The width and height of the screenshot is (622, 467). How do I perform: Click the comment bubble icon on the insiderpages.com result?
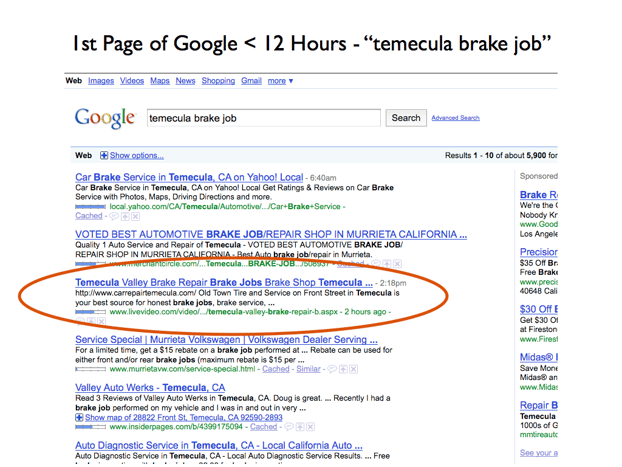tap(289, 427)
